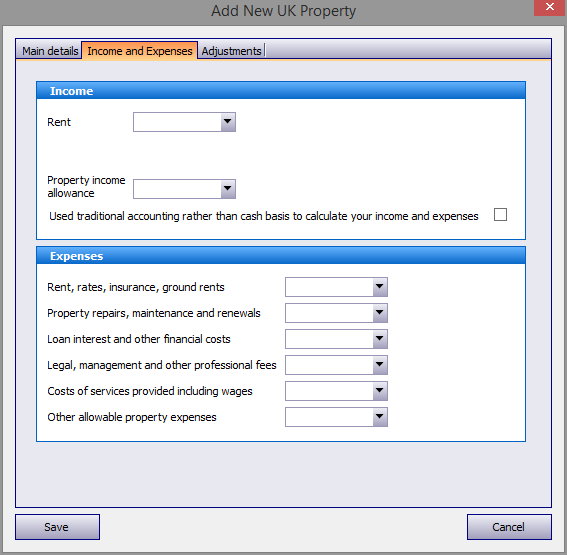567x555 pixels.
Task: Expand Legal, management and professional fees dropdown
Action: click(x=380, y=365)
